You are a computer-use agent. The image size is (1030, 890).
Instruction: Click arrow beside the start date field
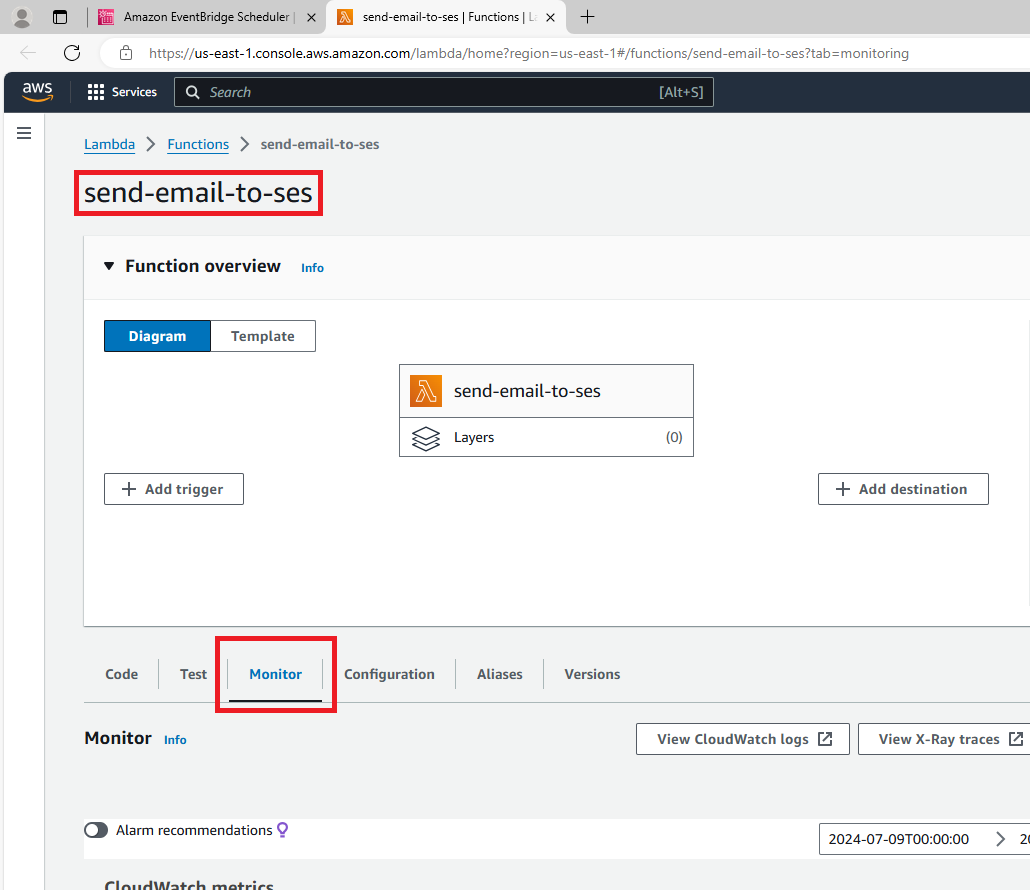[1000, 839]
